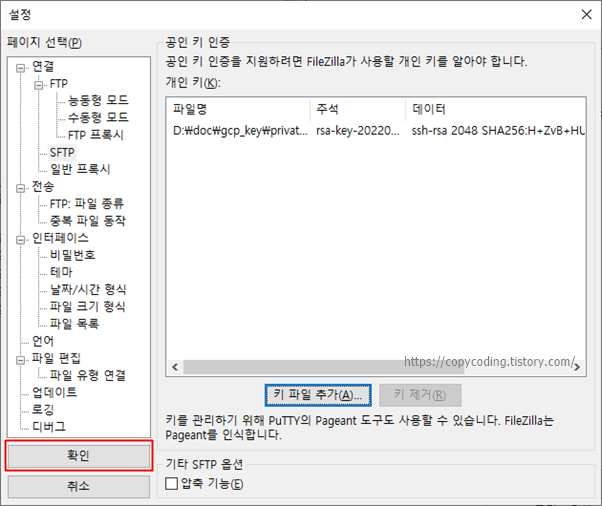Select the 전송 page

coord(43,187)
